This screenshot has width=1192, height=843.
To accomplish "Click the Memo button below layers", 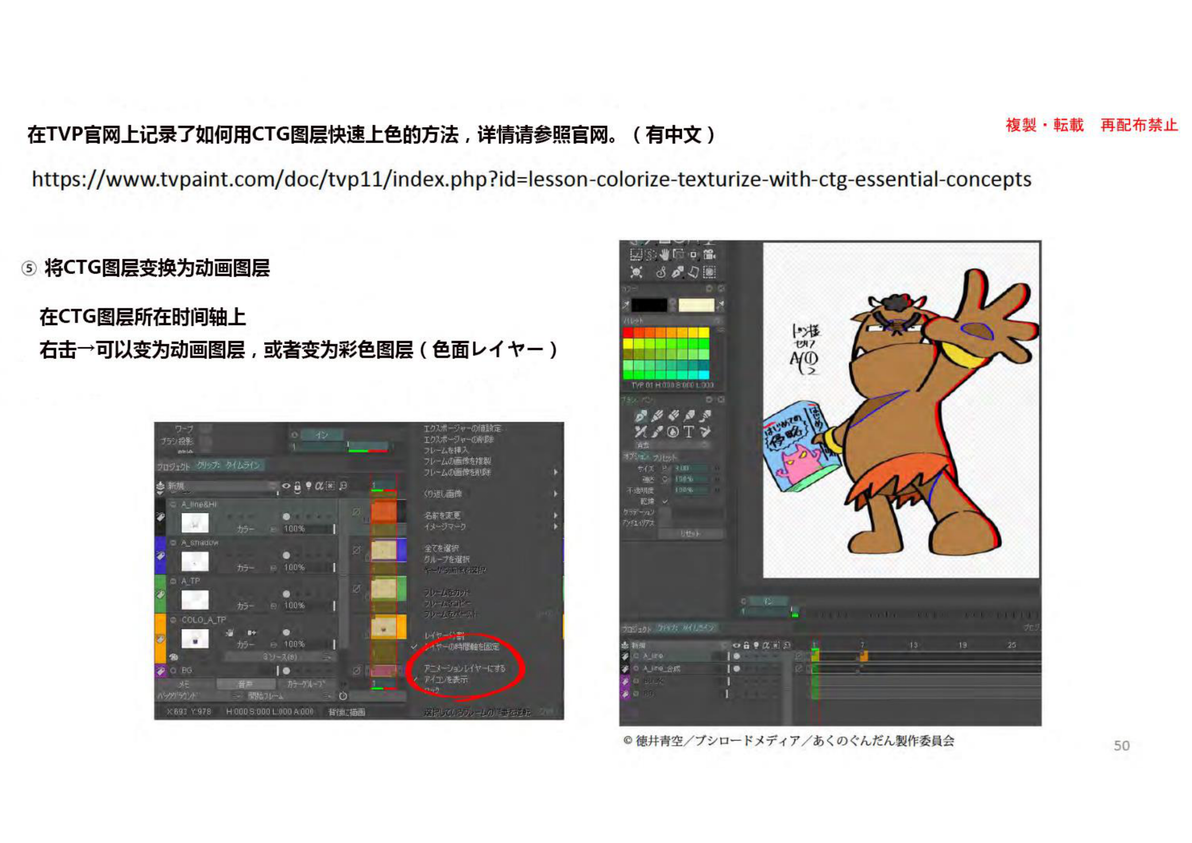I will tap(184, 684).
